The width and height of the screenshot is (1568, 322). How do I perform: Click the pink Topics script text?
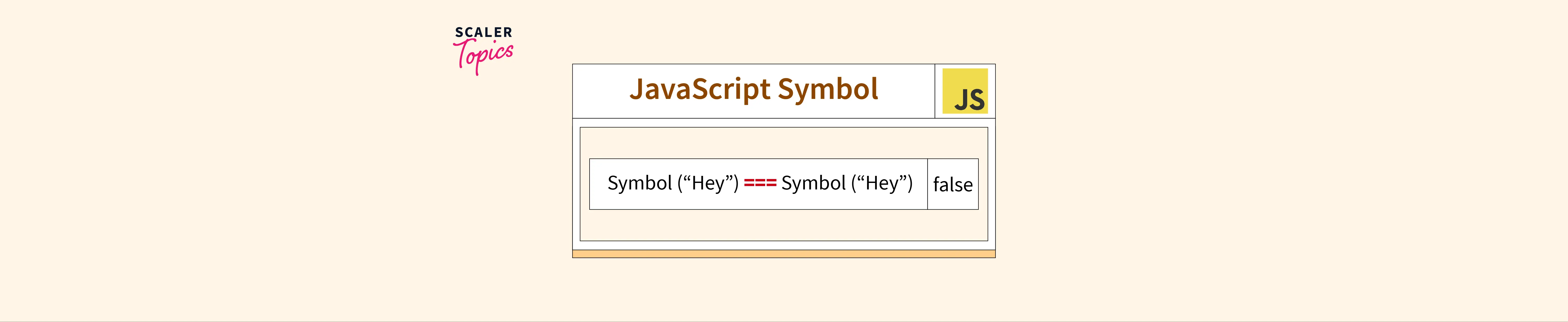[x=483, y=57]
